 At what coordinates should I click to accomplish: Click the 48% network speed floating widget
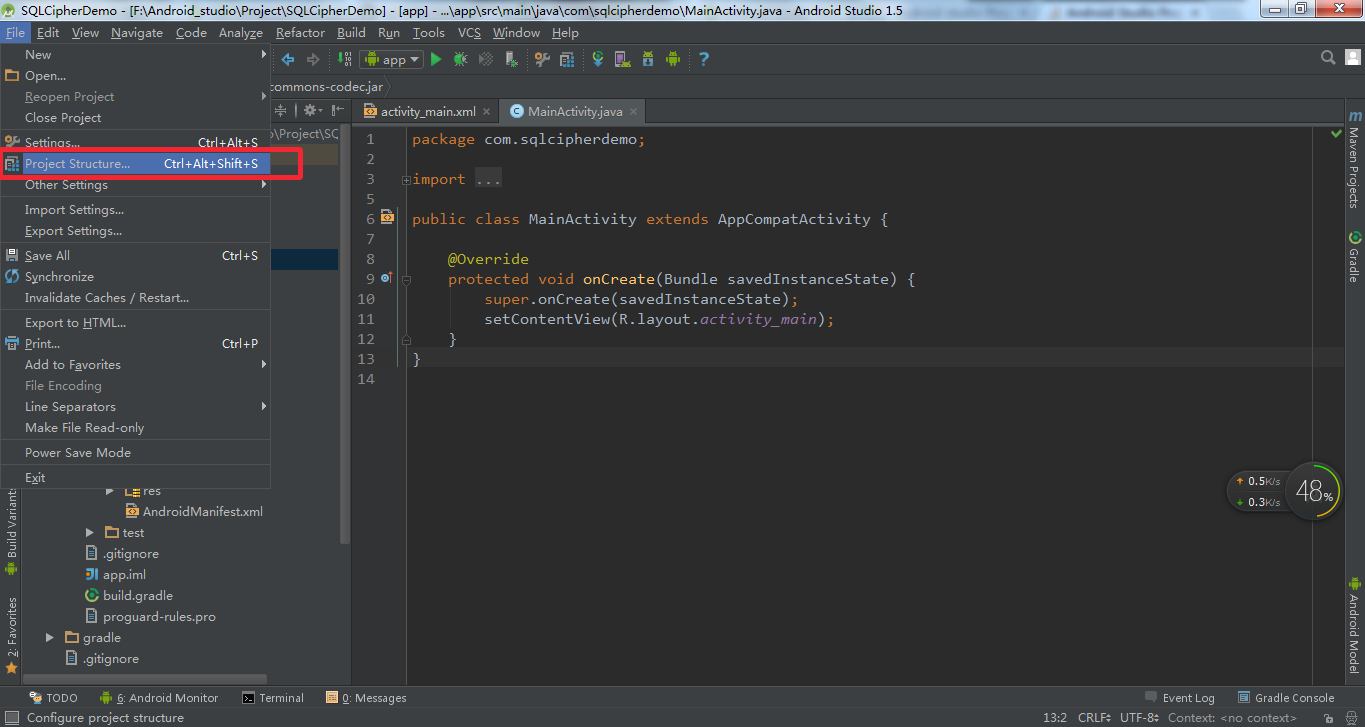[1284, 491]
